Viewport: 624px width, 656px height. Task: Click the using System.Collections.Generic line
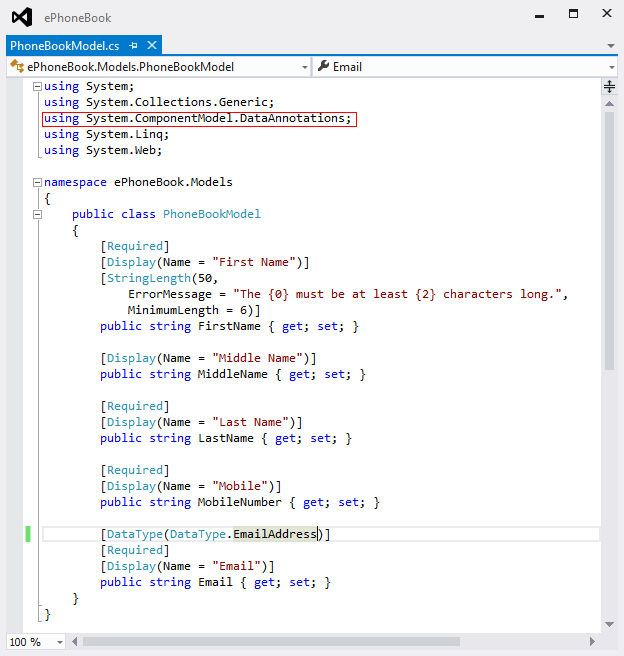coord(159,102)
